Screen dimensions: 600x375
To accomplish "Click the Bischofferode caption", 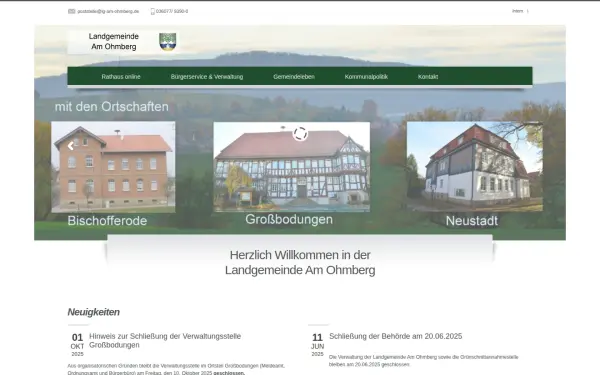I will (x=107, y=221).
